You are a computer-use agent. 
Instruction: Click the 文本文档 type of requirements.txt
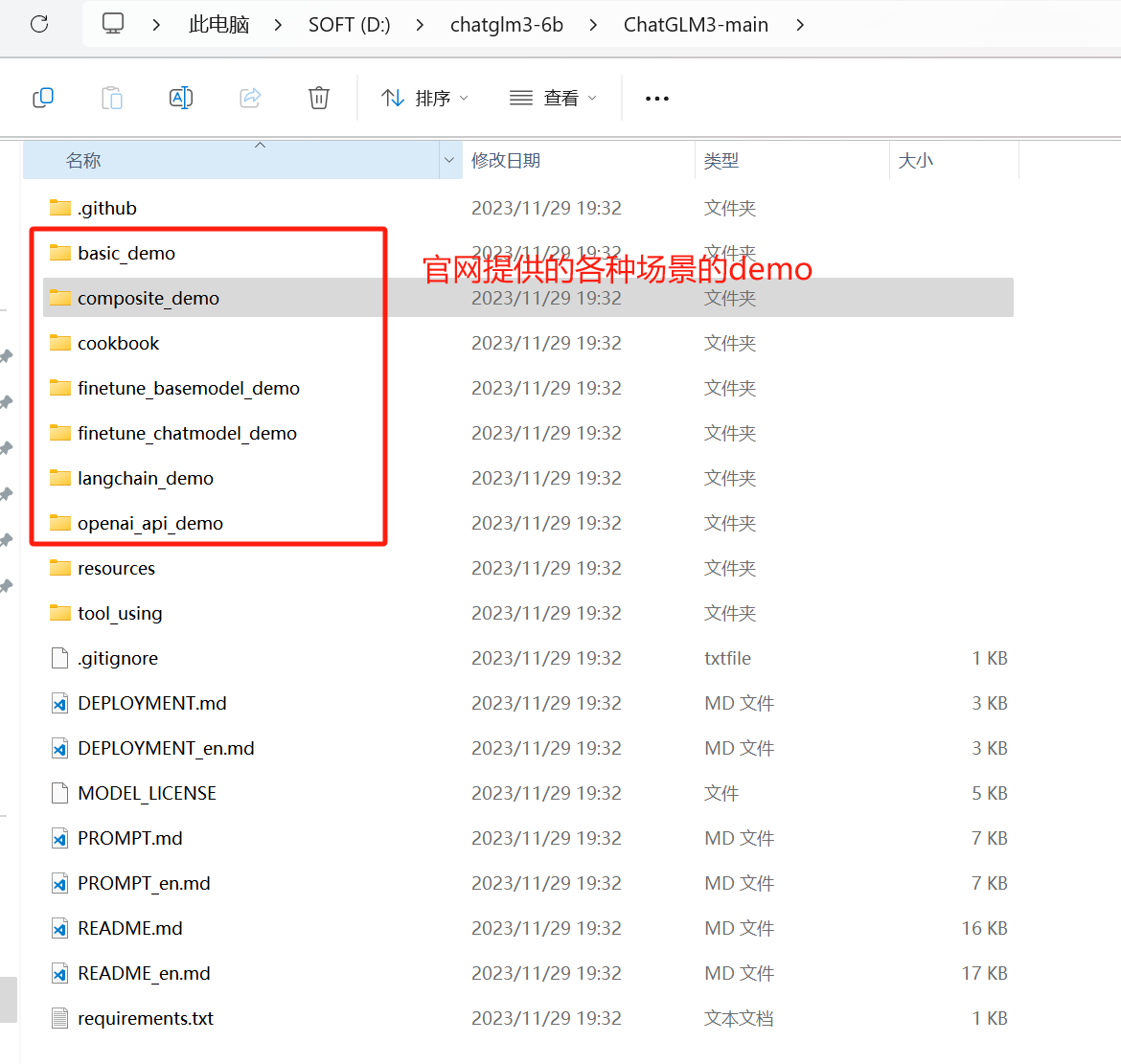(739, 1018)
